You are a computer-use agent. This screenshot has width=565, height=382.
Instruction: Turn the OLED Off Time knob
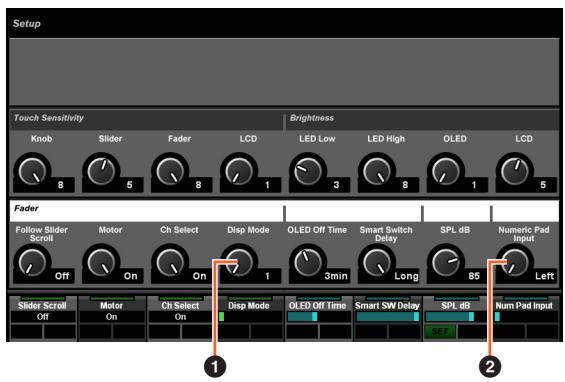tap(308, 262)
